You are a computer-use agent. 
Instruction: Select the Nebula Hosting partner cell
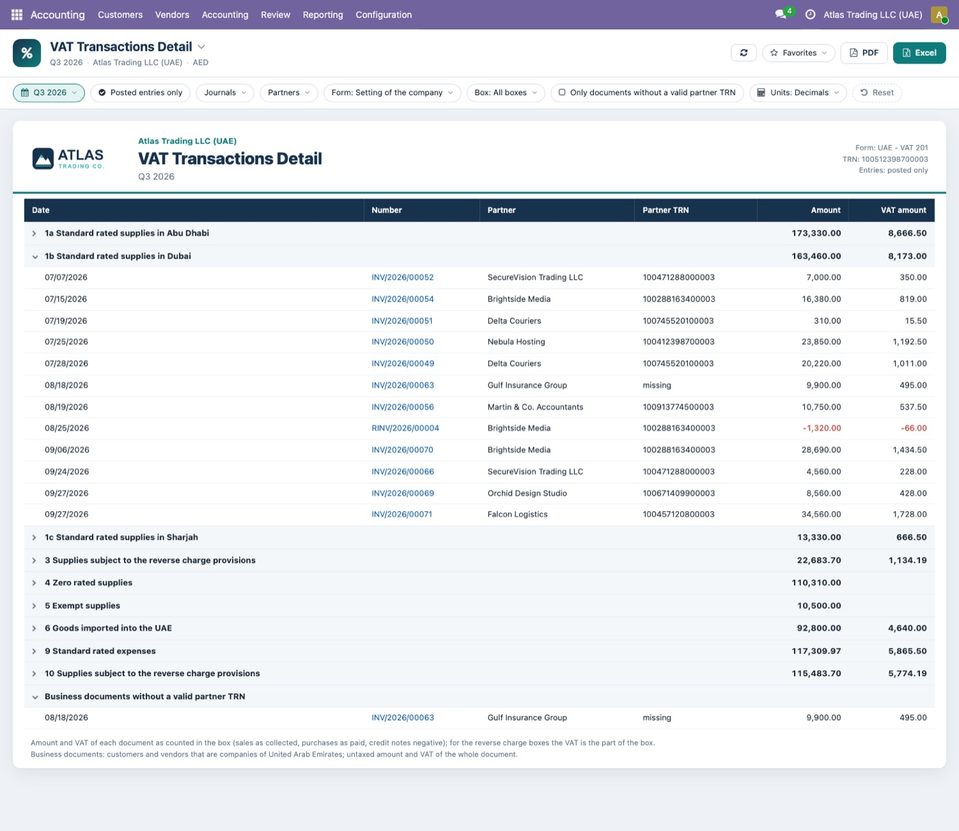tap(516, 342)
